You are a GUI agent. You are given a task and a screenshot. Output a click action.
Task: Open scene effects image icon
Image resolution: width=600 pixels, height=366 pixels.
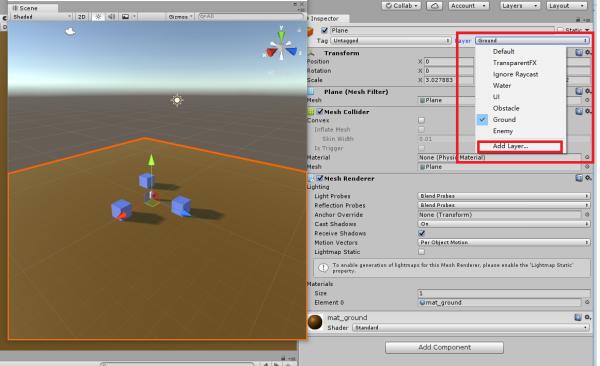(125, 17)
